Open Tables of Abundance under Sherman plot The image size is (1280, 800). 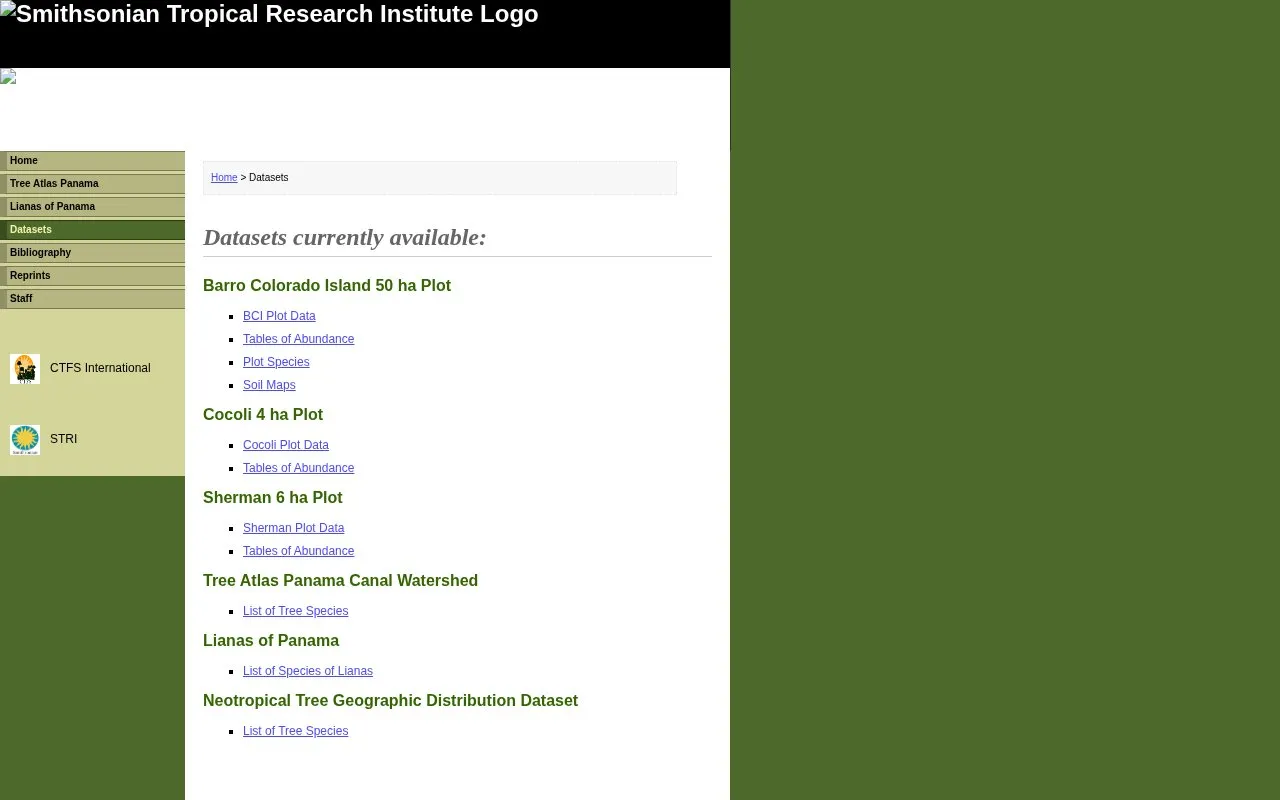tap(298, 551)
